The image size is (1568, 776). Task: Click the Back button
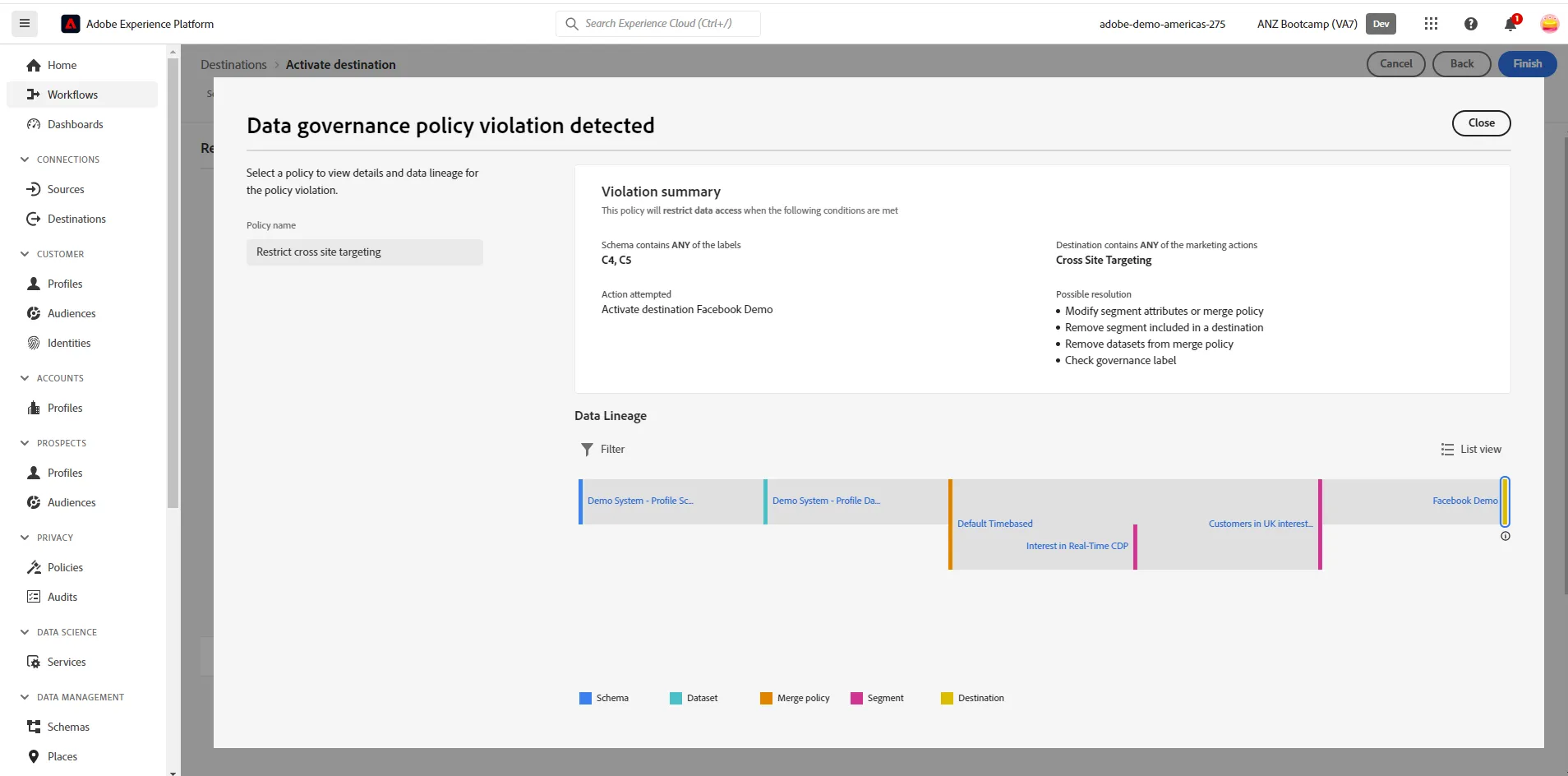tap(1461, 64)
